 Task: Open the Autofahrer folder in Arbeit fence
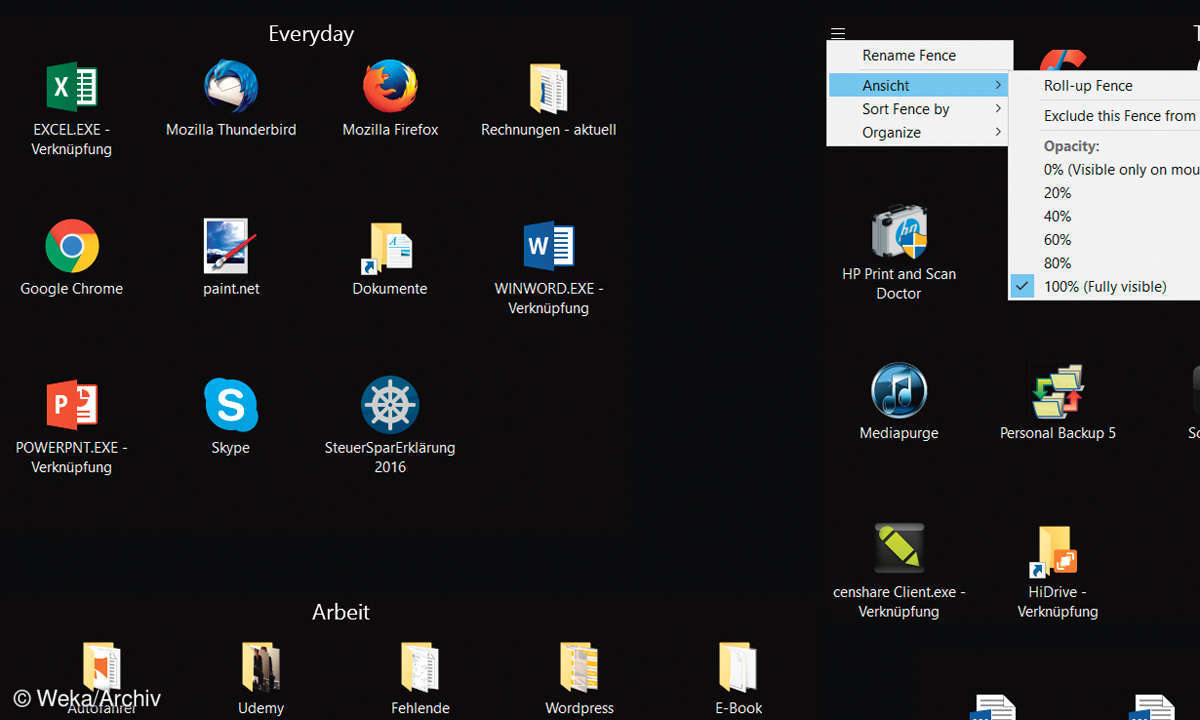pos(101,668)
